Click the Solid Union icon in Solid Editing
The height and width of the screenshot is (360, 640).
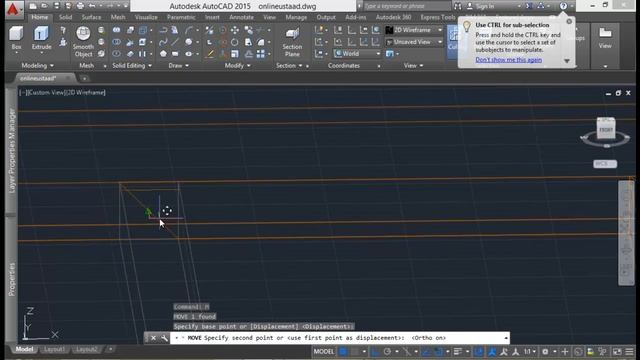(x=116, y=30)
